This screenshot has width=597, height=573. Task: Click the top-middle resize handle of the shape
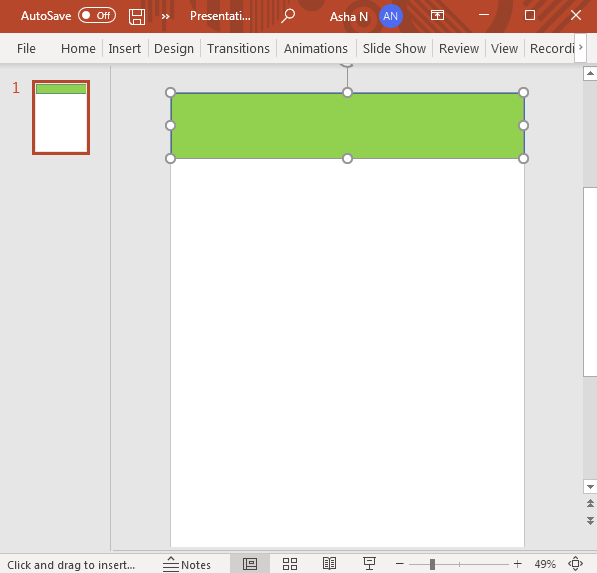(x=347, y=93)
